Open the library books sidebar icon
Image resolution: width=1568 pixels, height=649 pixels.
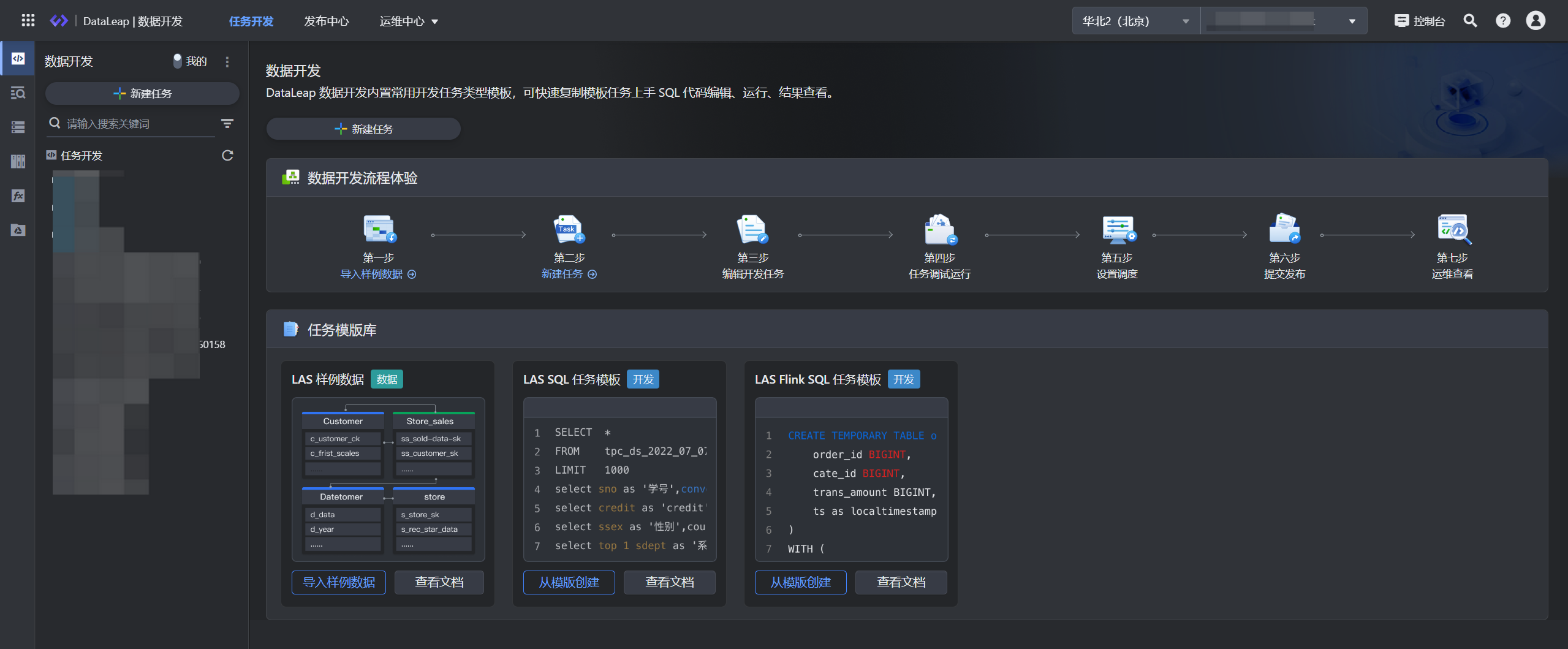(x=18, y=161)
